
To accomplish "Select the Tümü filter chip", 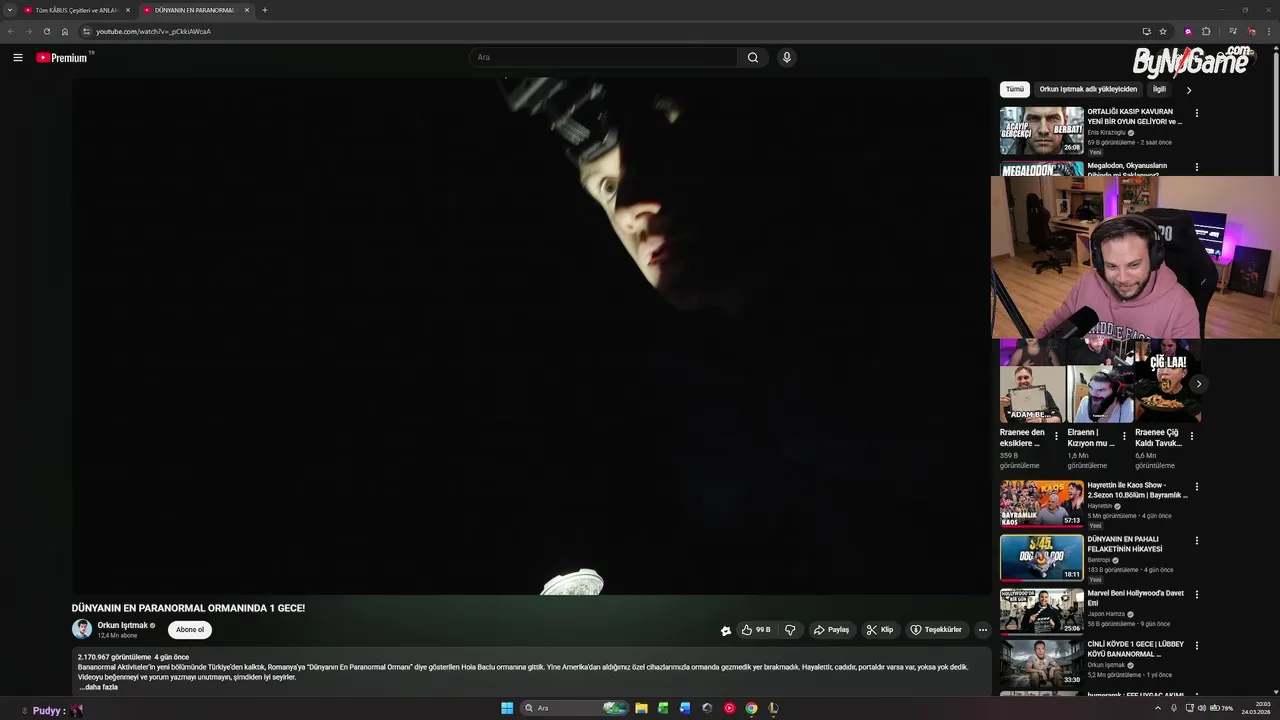I will 1015,89.
